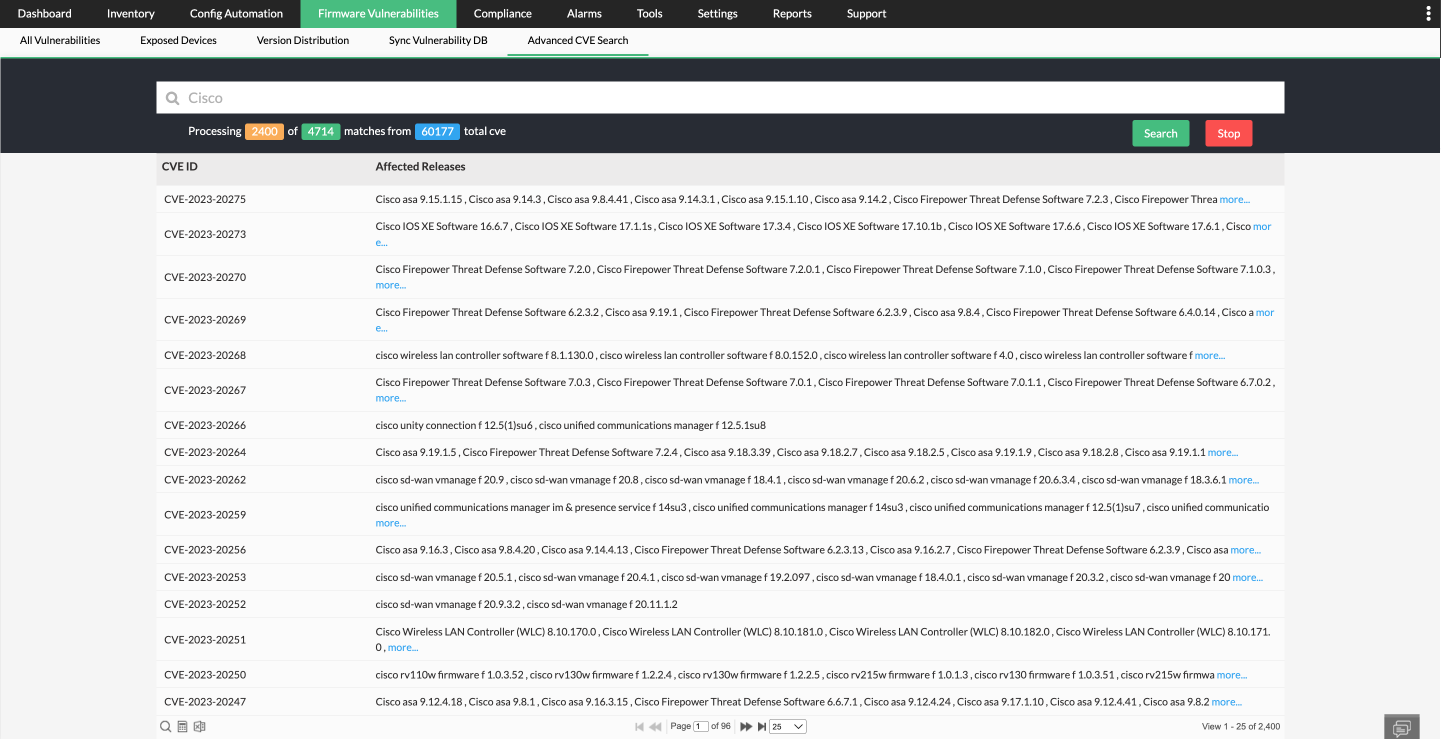The height and width of the screenshot is (740, 1441).
Task: Click the more link for CVE-2023-20264
Action: coord(1223,453)
